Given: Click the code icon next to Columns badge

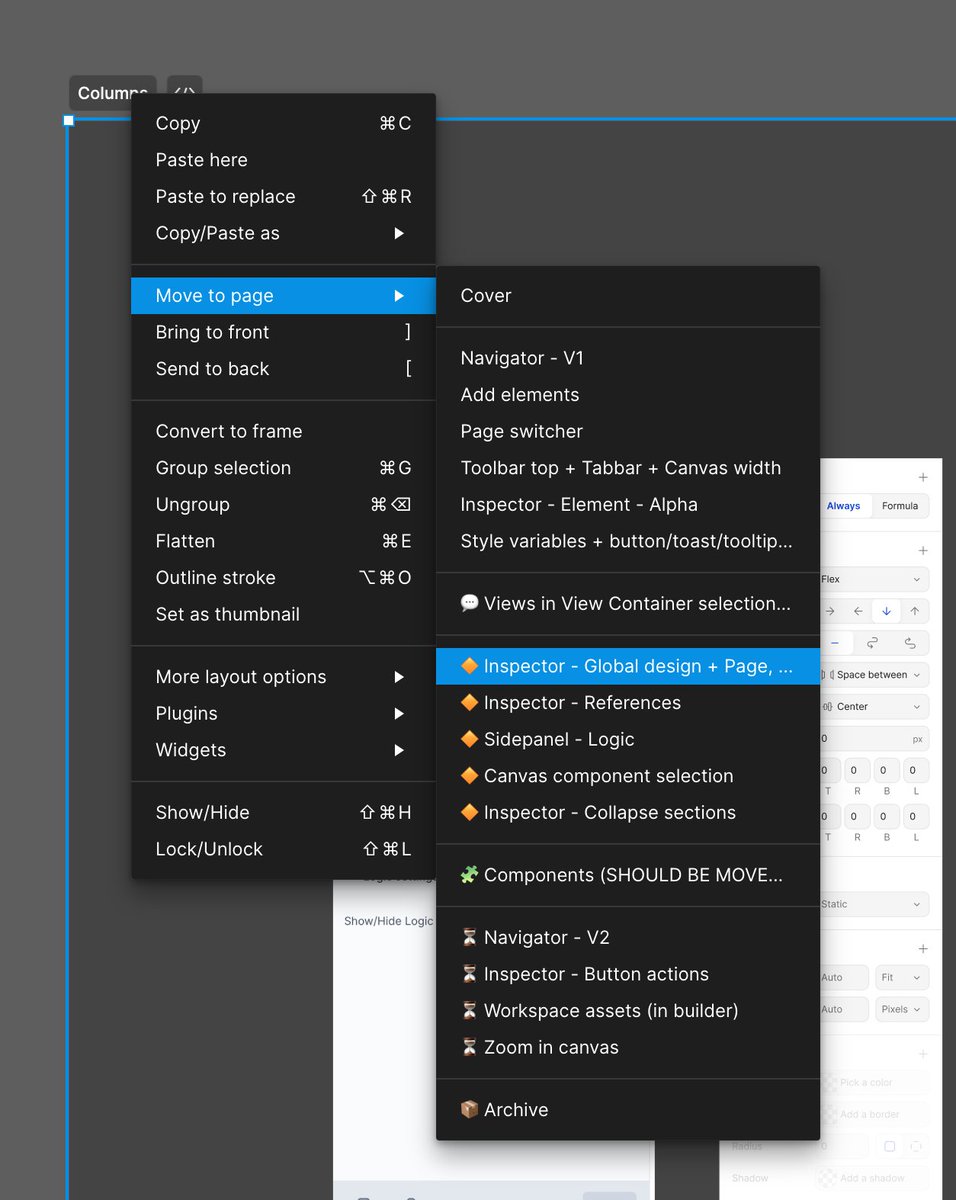Looking at the screenshot, I should pyautogui.click(x=183, y=92).
